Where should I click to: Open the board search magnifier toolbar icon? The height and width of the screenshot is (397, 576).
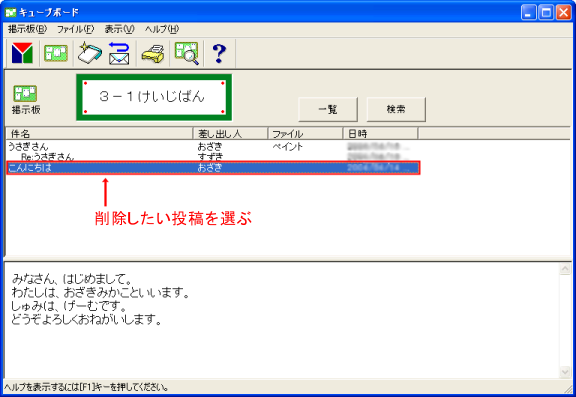187,54
